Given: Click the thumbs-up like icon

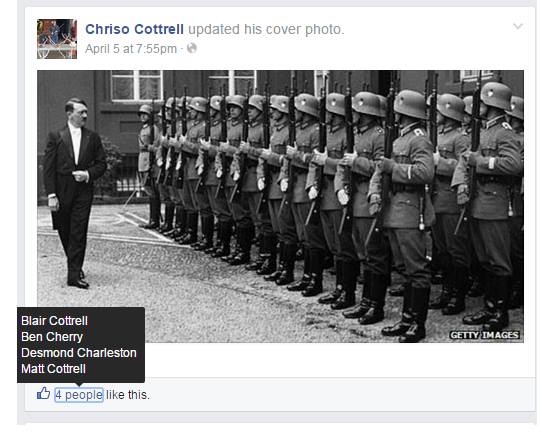Looking at the screenshot, I should click(x=44, y=393).
